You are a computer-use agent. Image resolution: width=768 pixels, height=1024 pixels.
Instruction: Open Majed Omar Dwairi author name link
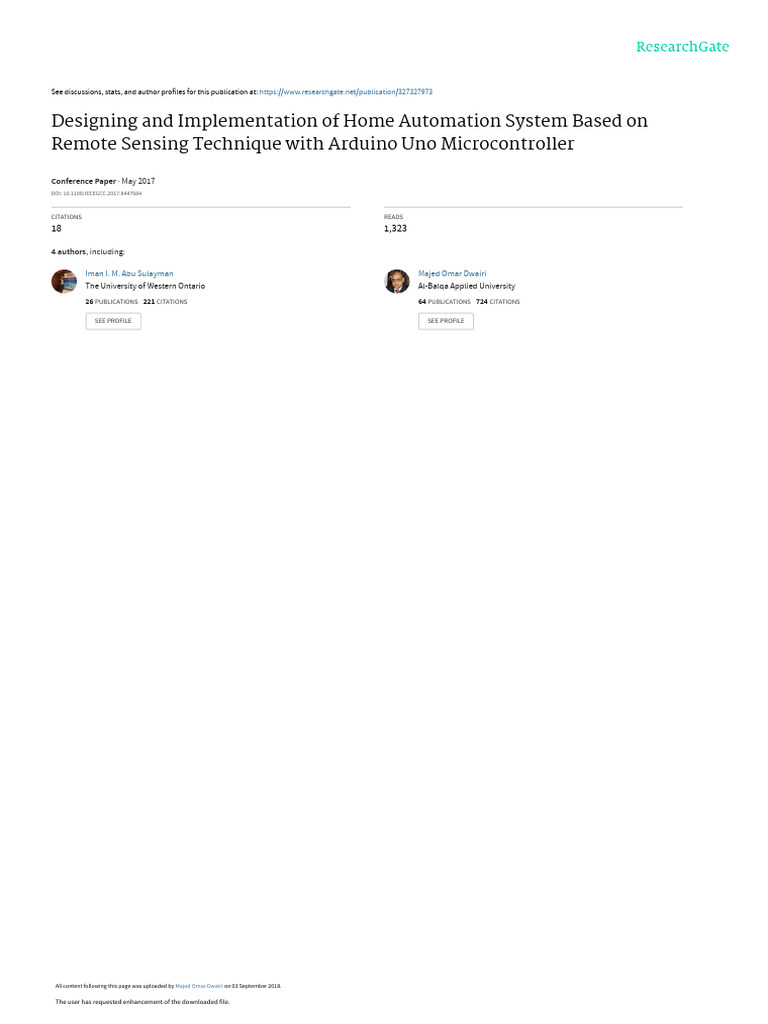[x=452, y=273]
